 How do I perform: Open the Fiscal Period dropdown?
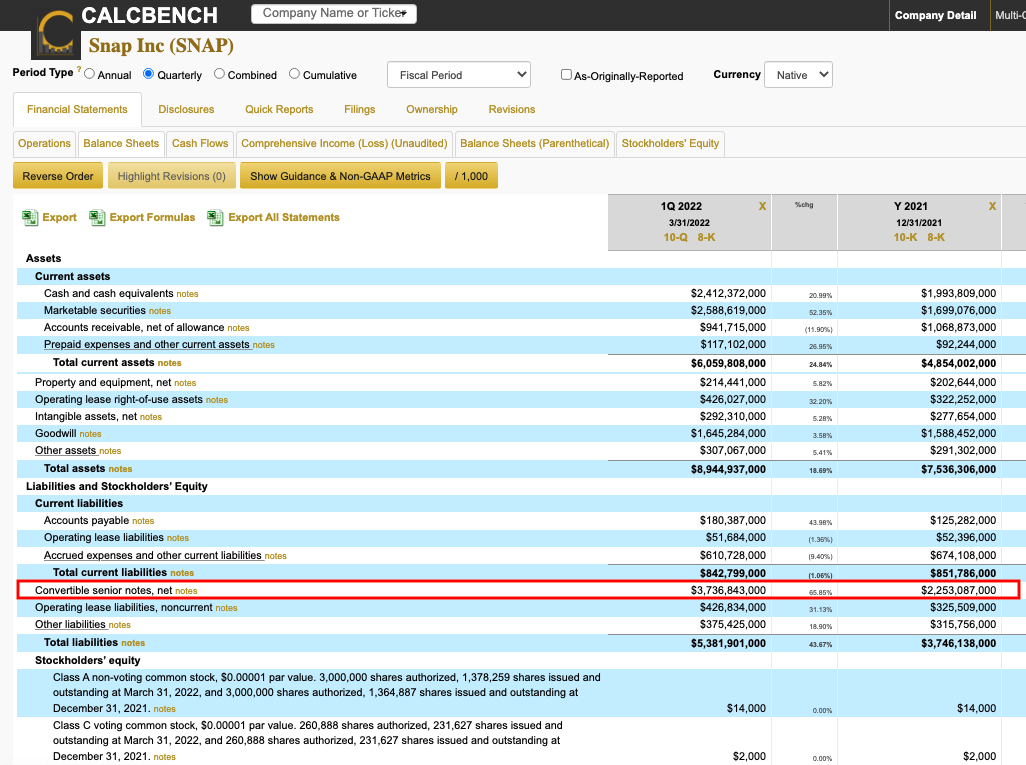coord(458,75)
